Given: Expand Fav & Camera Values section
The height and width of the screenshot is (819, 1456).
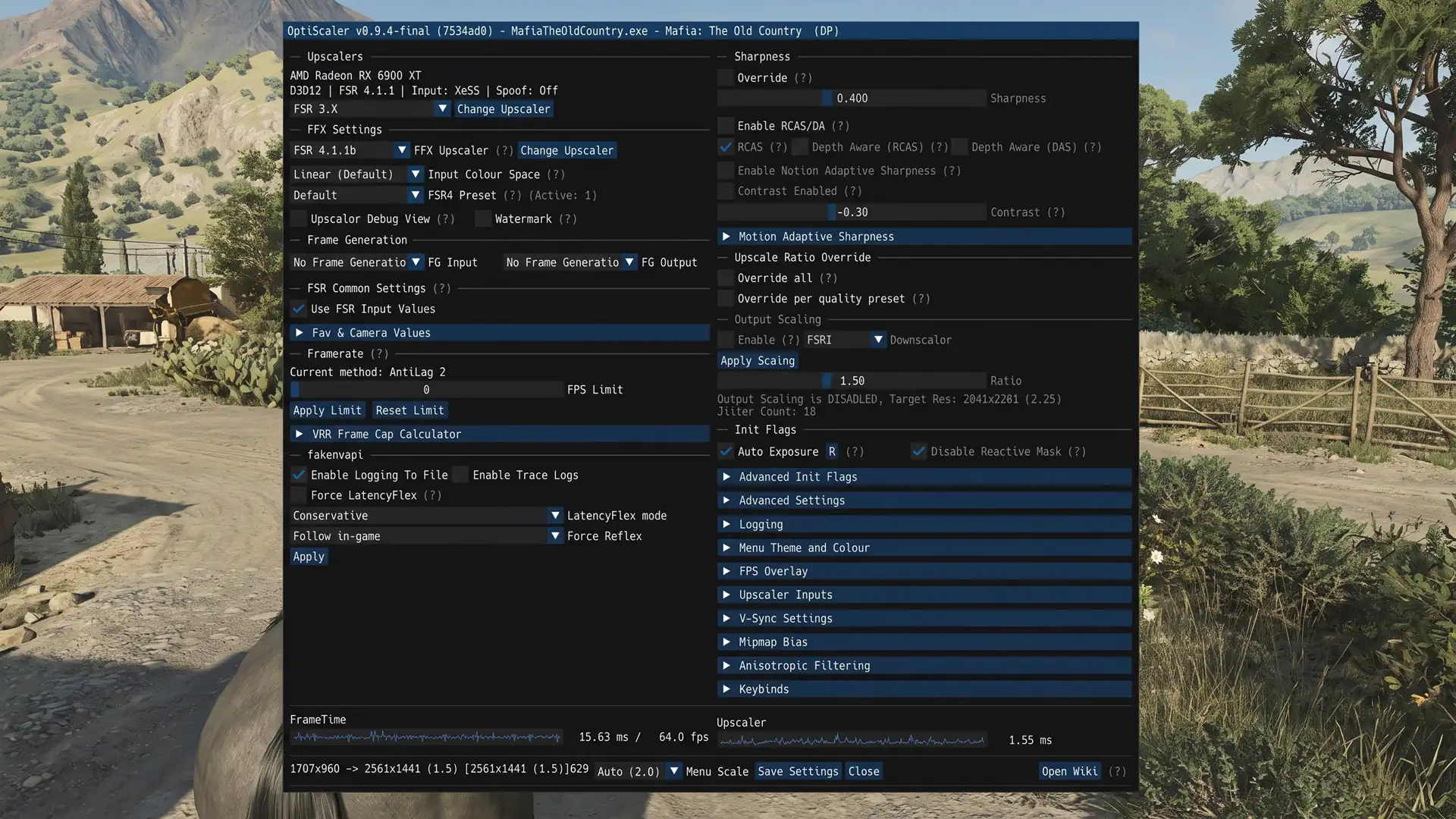Looking at the screenshot, I should tap(500, 333).
